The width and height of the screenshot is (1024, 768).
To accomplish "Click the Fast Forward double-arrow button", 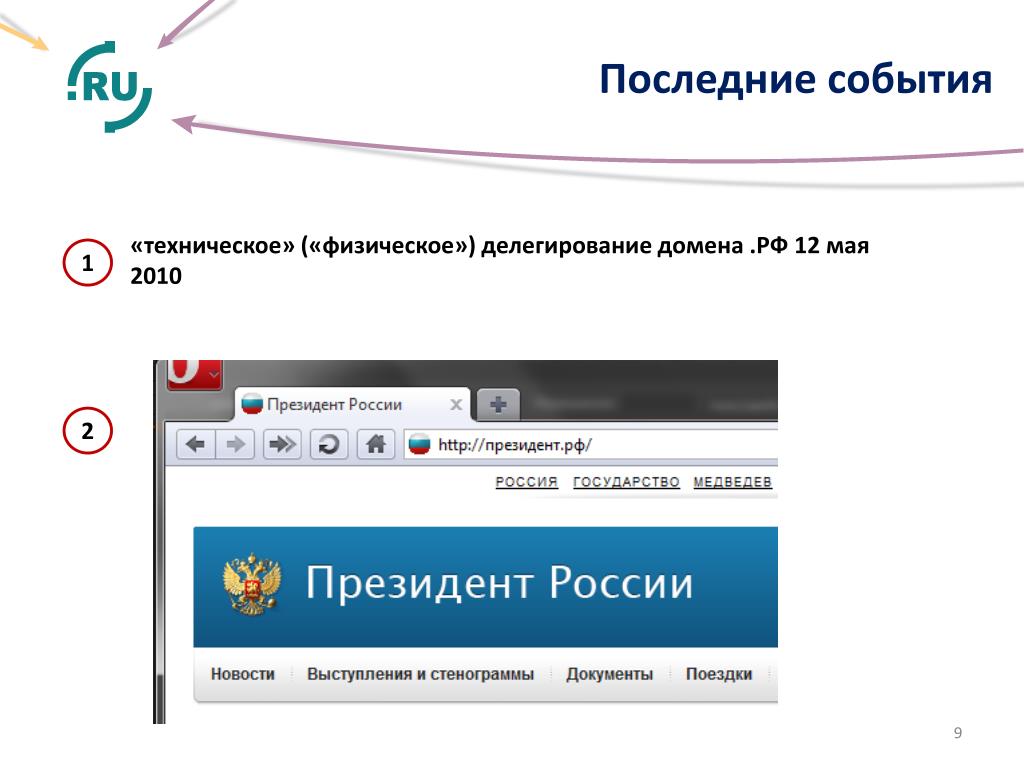I will click(282, 445).
